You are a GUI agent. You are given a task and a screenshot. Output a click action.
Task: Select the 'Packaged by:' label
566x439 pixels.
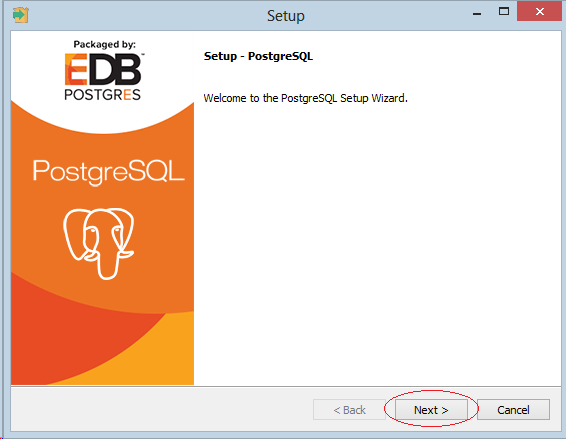[104, 44]
